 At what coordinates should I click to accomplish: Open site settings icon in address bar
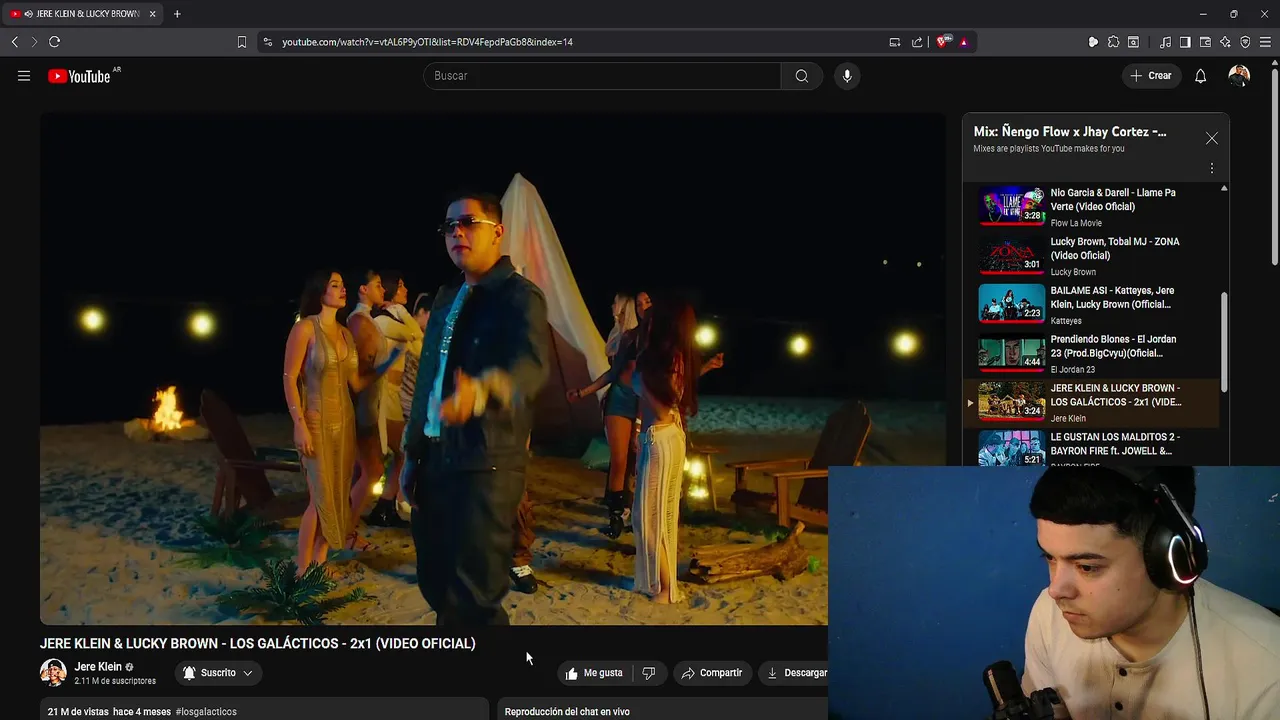click(267, 42)
